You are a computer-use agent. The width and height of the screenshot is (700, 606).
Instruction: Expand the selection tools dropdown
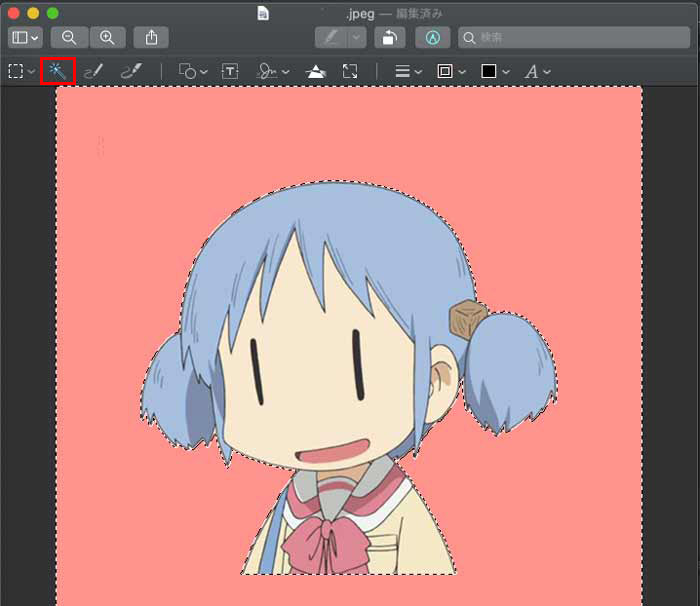coord(20,71)
